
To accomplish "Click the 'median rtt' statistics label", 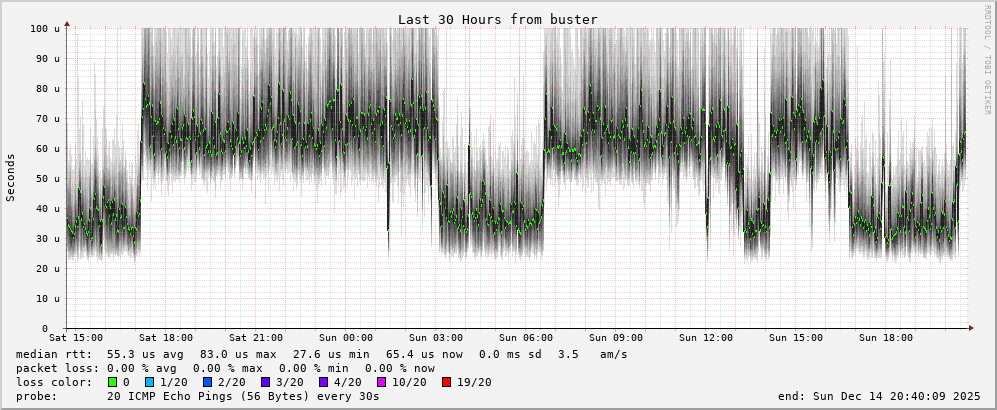I will point(53,354).
